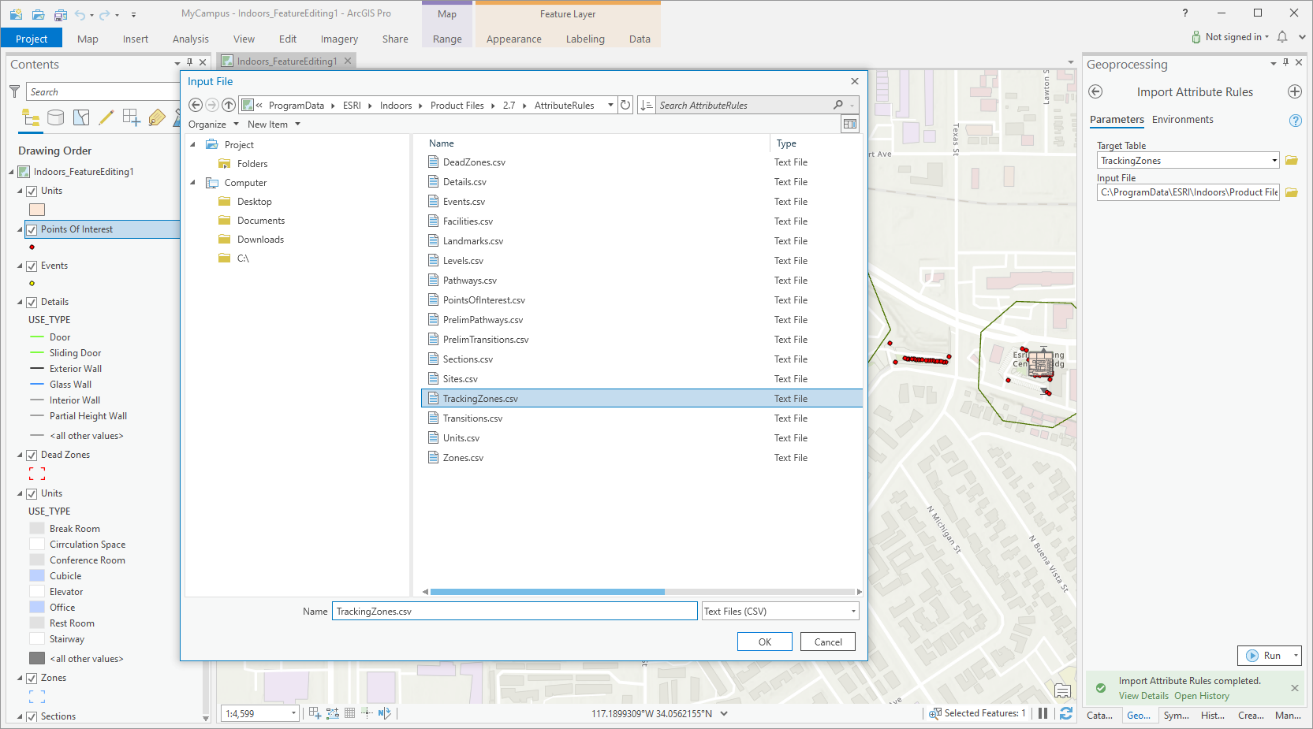This screenshot has width=1313, height=729.
Task: Click the Run button in Geoprocessing
Action: coord(1268,655)
